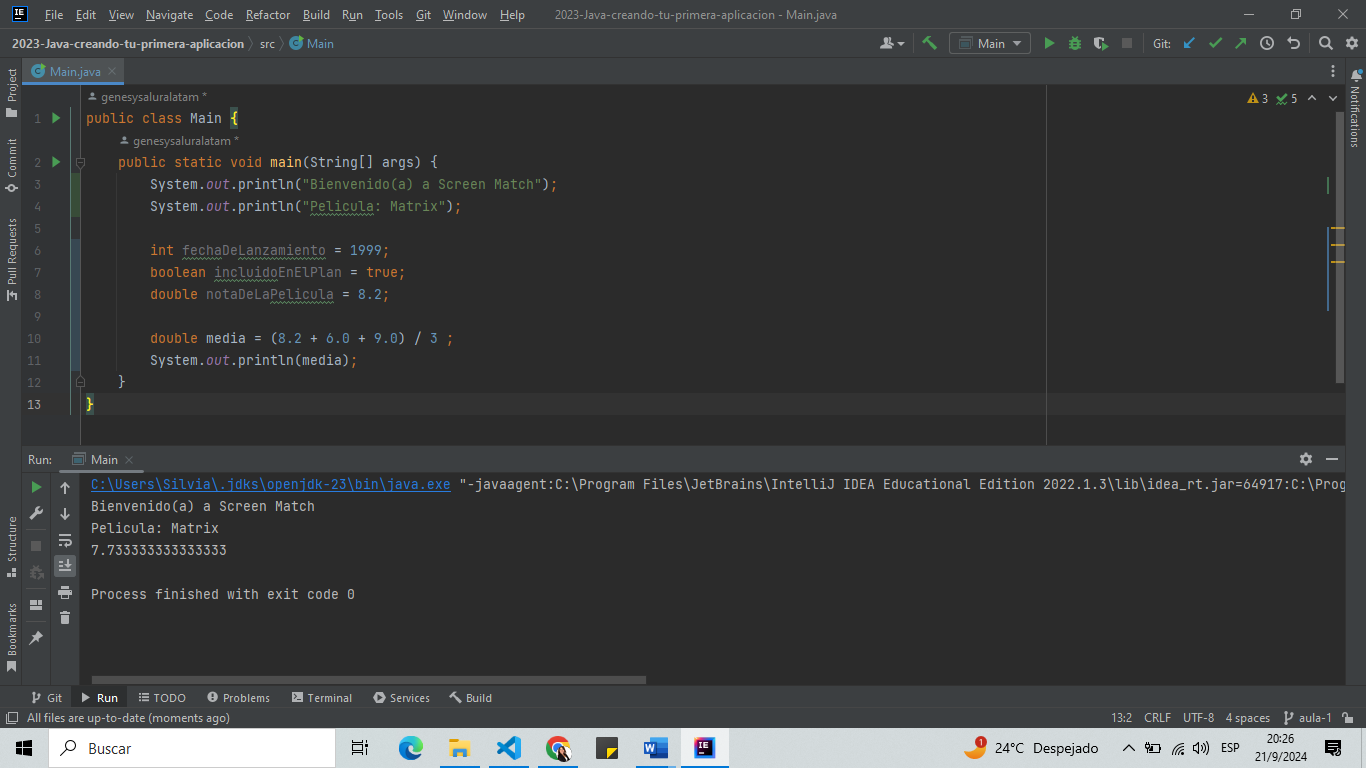Image resolution: width=1366 pixels, height=768 pixels.
Task: Click the warnings indicator showing 3
Action: (1258, 98)
